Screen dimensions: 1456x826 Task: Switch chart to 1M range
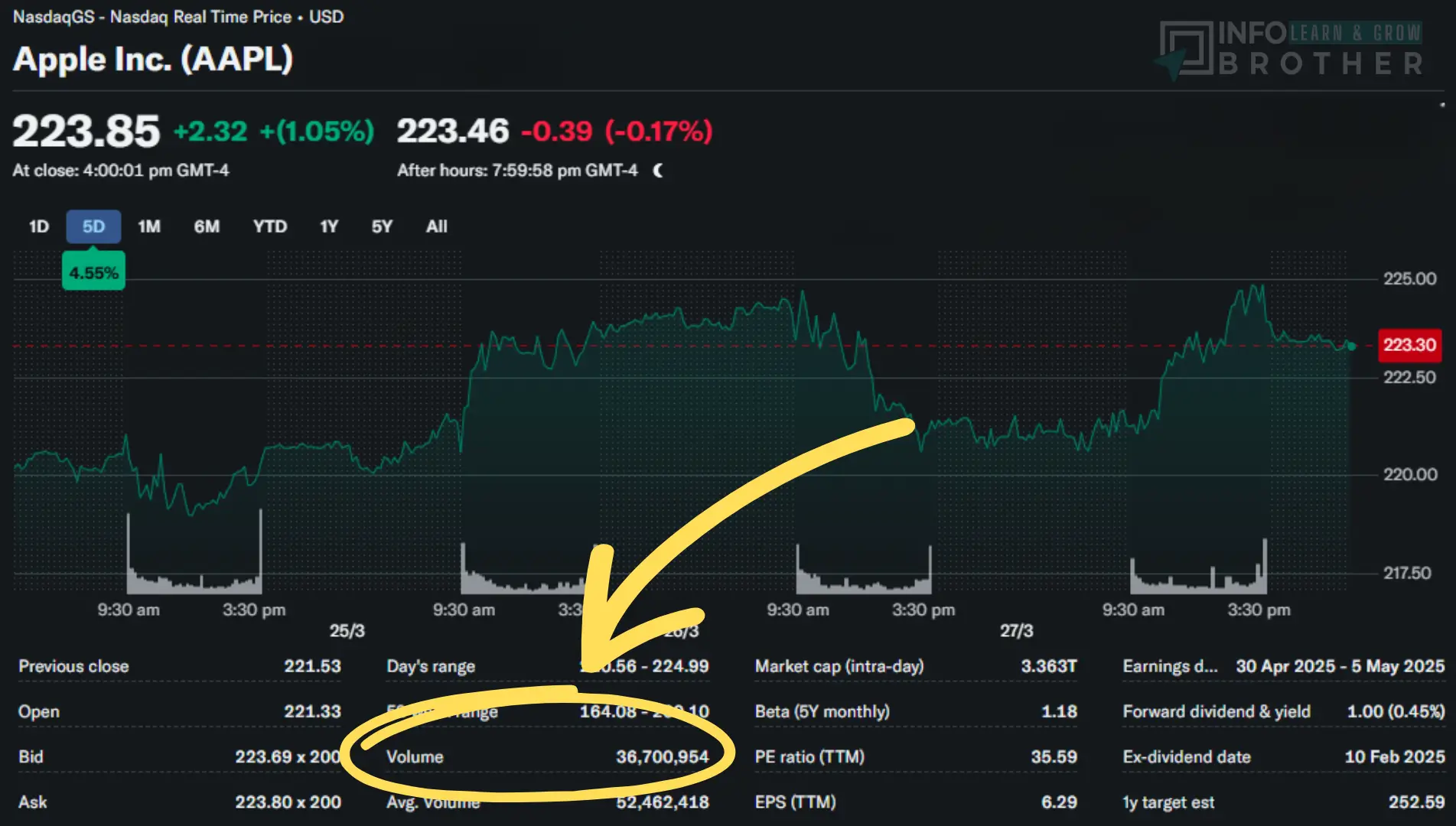coord(149,226)
